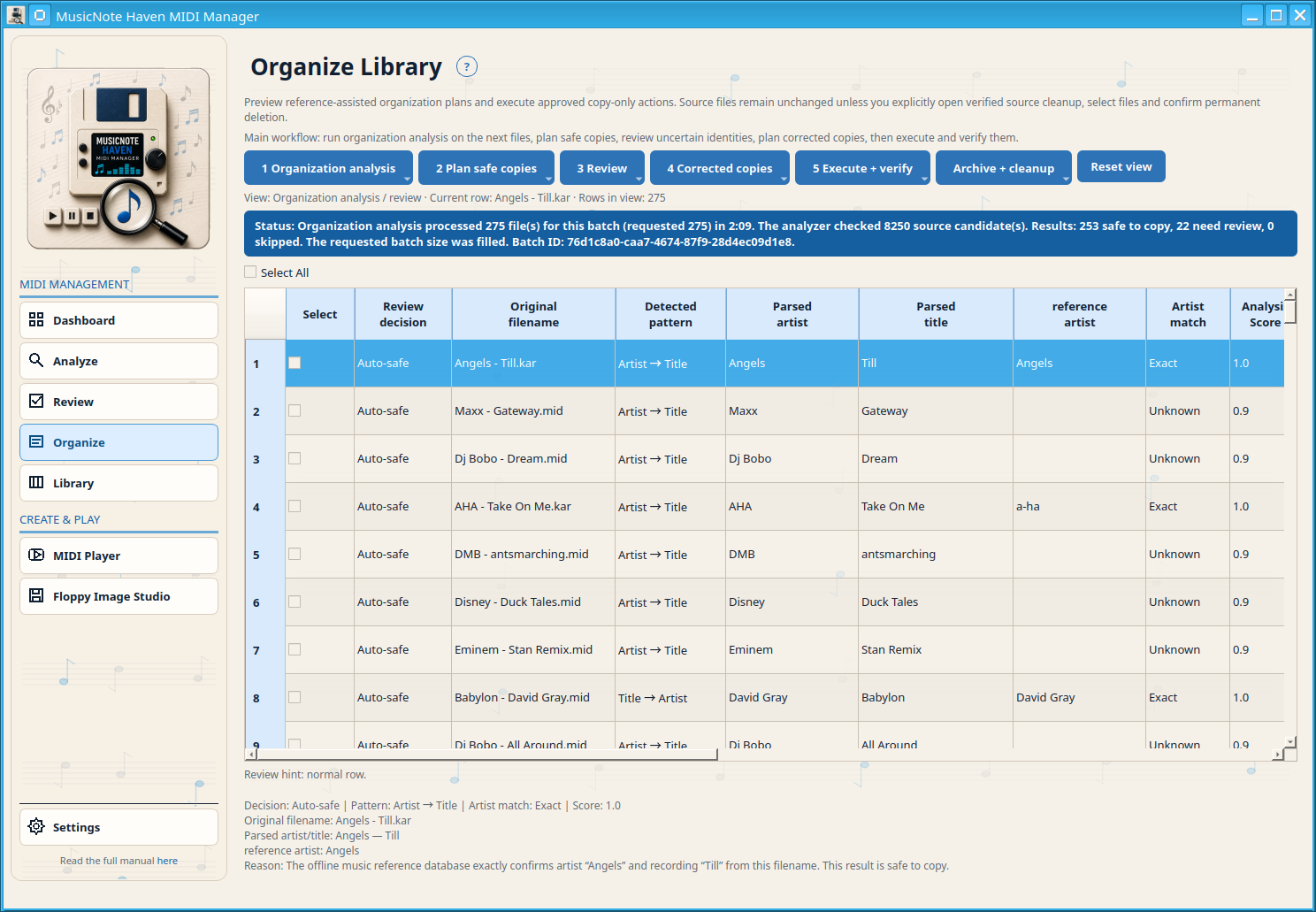Screen dimensions: 1316x912
Task: Check the DMB - antsmarching.mid row checkbox
Action: (295, 554)
